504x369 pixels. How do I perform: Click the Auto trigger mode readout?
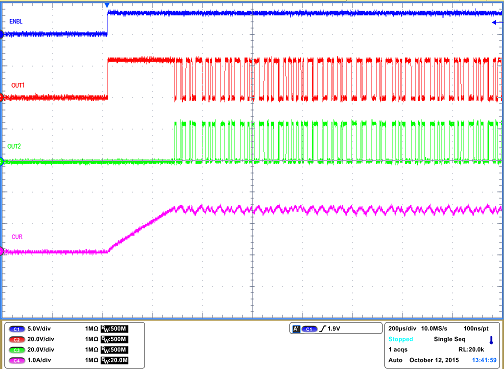pyautogui.click(x=395, y=360)
